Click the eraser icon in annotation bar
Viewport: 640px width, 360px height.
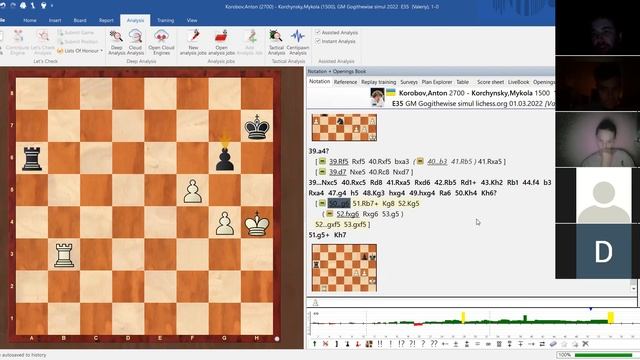click(x=553, y=344)
